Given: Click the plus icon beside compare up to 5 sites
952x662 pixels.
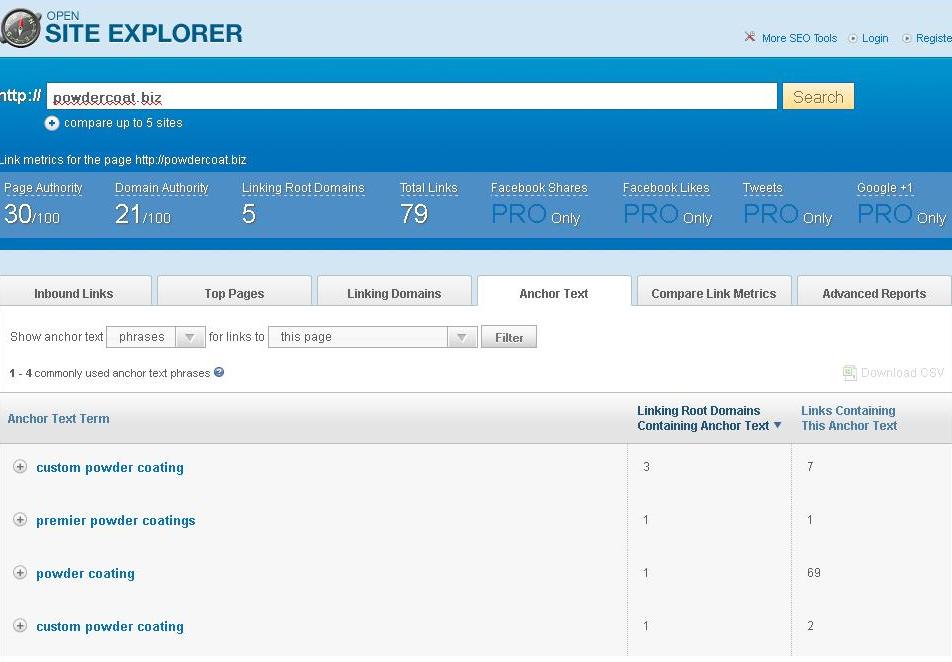Looking at the screenshot, I should pyautogui.click(x=52, y=123).
